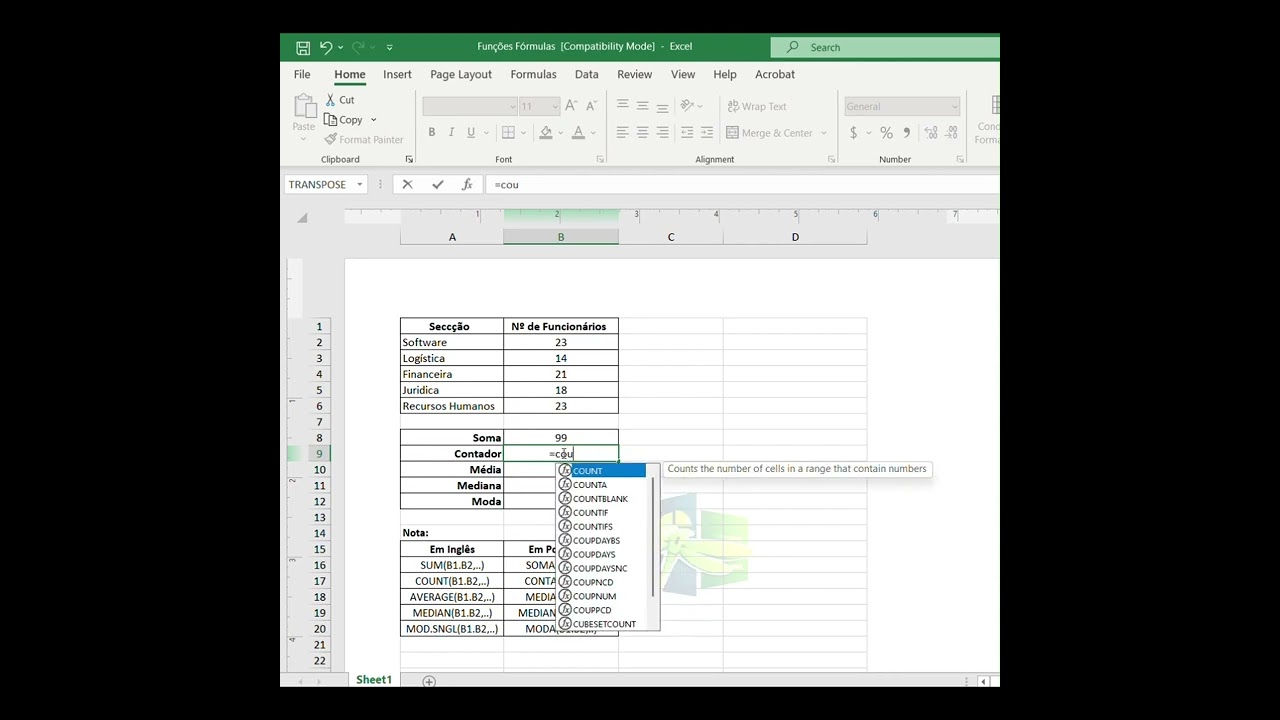This screenshot has height=720, width=1280.
Task: Click the Undo arrow icon
Action: (x=326, y=47)
